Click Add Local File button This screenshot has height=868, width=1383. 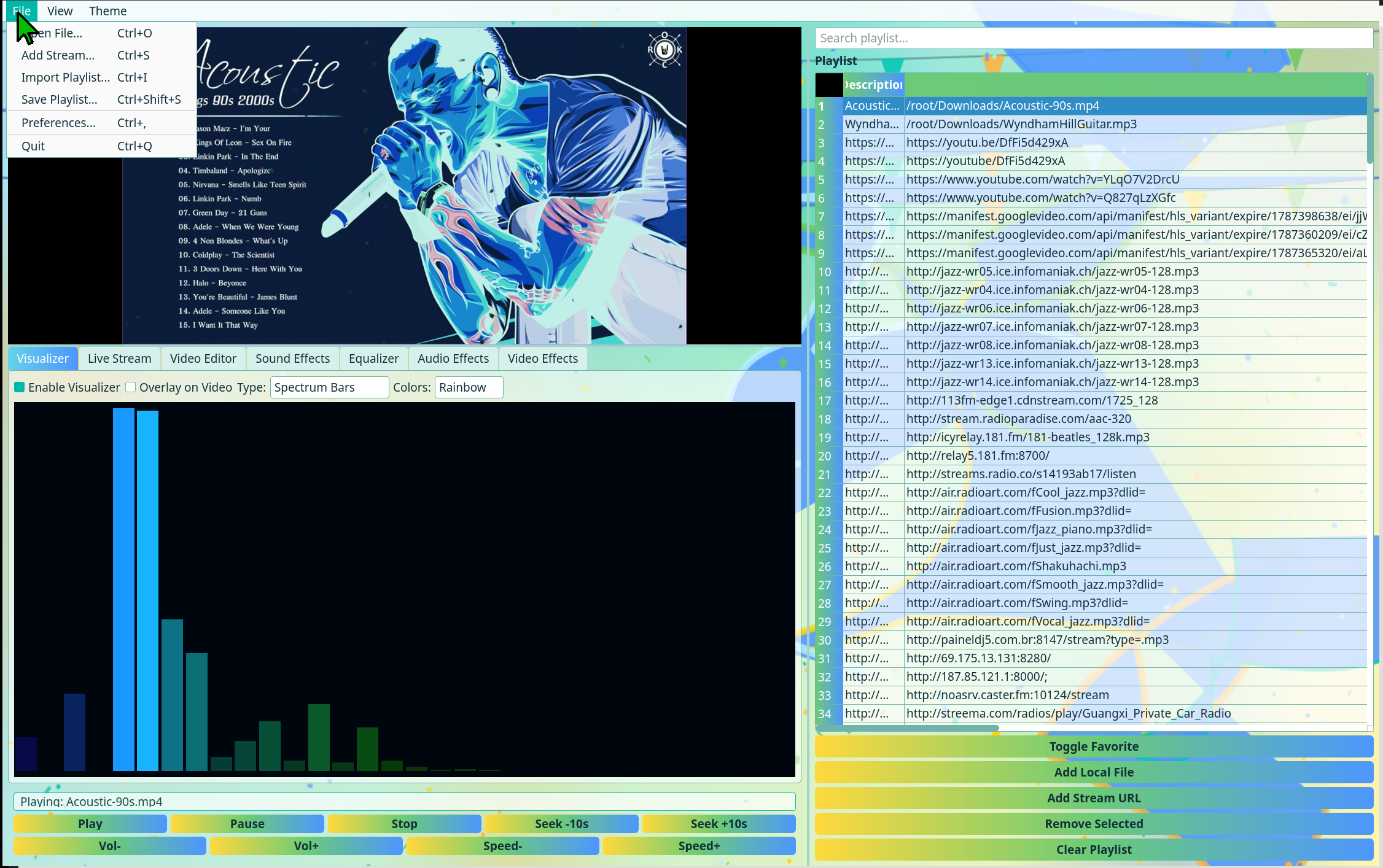tap(1094, 772)
